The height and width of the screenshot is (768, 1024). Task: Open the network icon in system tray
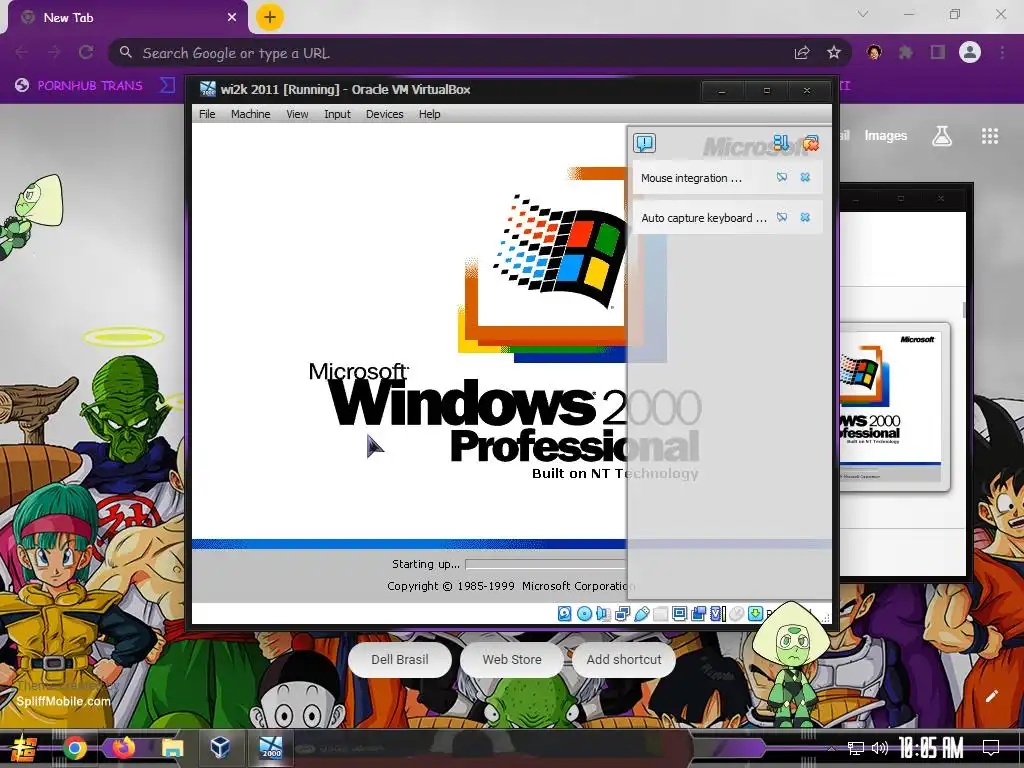[x=855, y=748]
